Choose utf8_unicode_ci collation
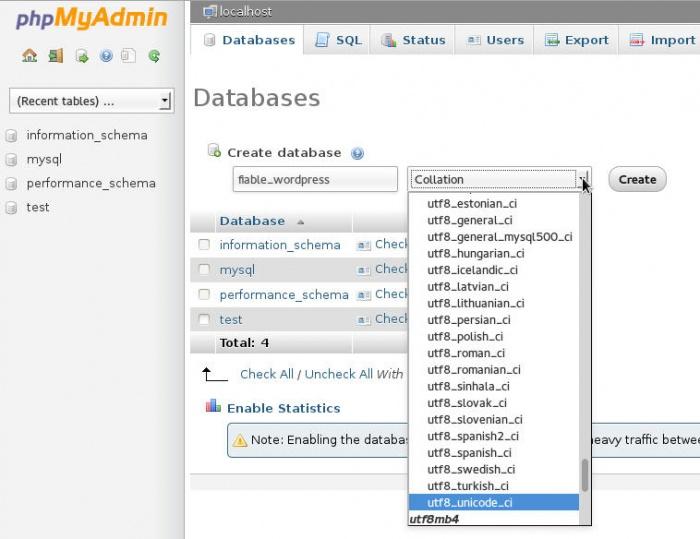 click(494, 503)
